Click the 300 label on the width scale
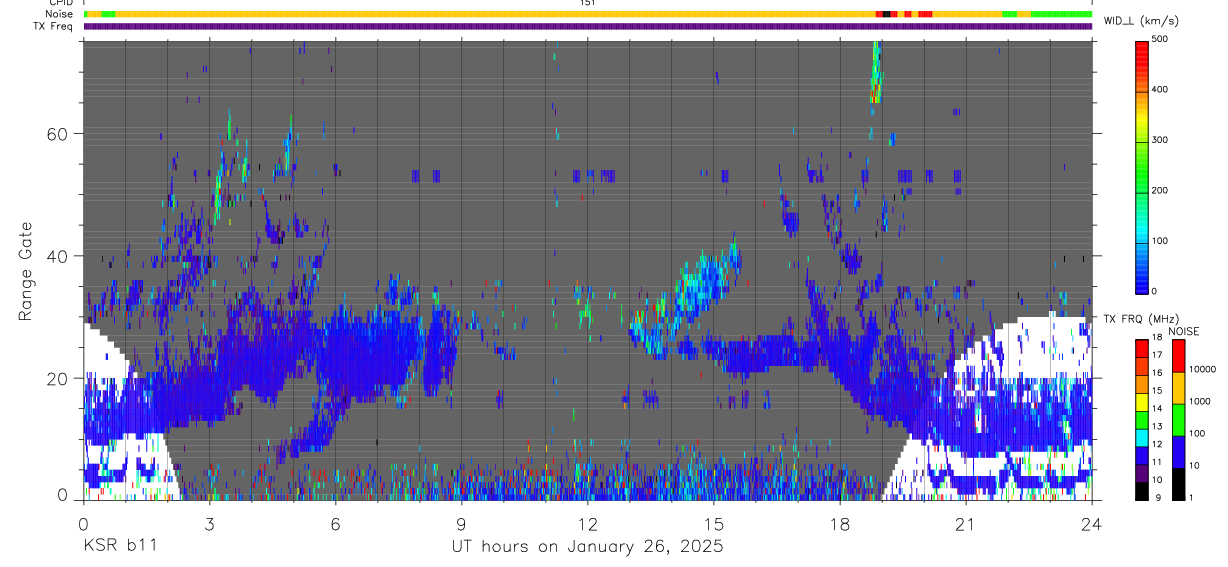Image resolution: width=1228 pixels, height=567 pixels. (1161, 140)
